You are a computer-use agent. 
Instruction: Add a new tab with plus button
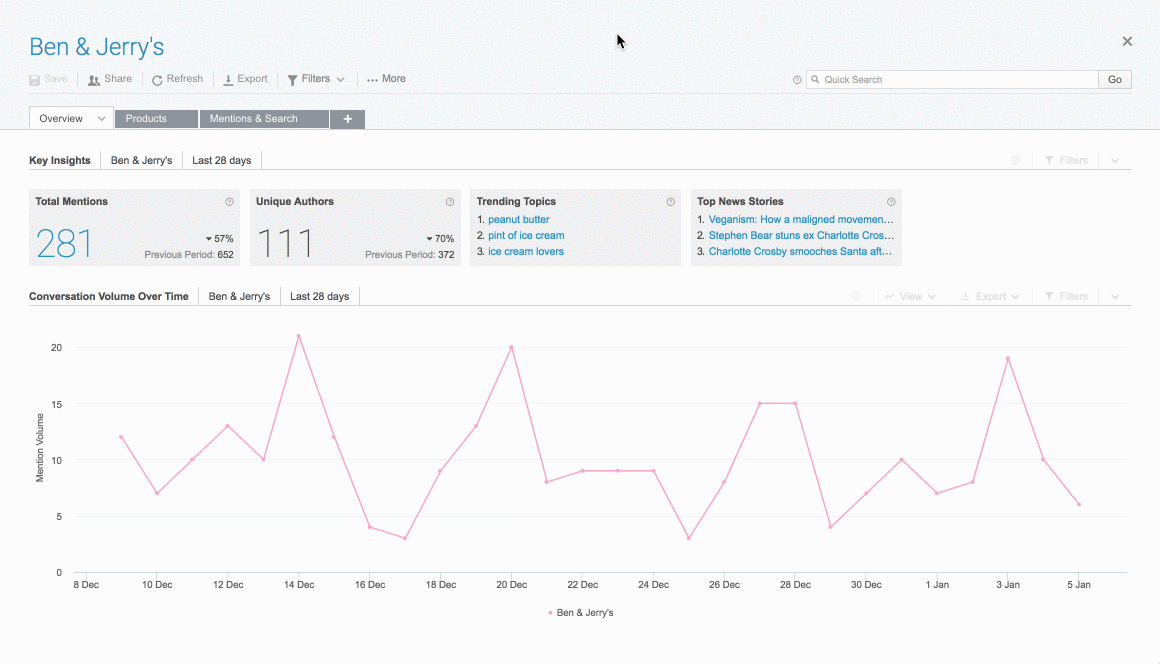(x=347, y=119)
